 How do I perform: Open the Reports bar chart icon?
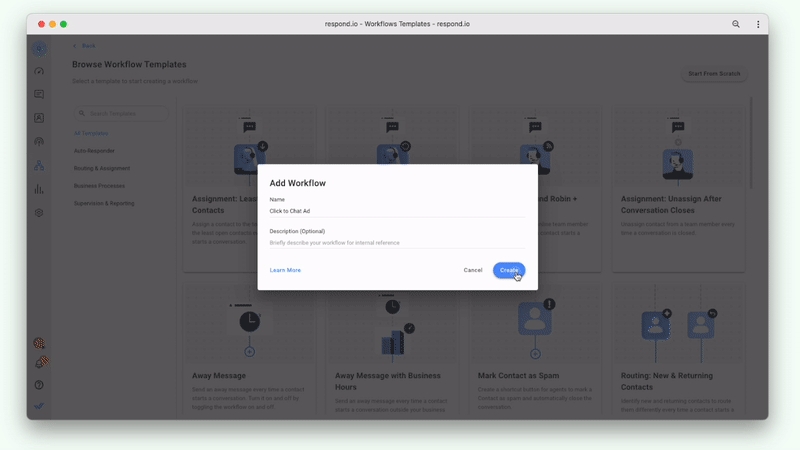pyautogui.click(x=39, y=189)
